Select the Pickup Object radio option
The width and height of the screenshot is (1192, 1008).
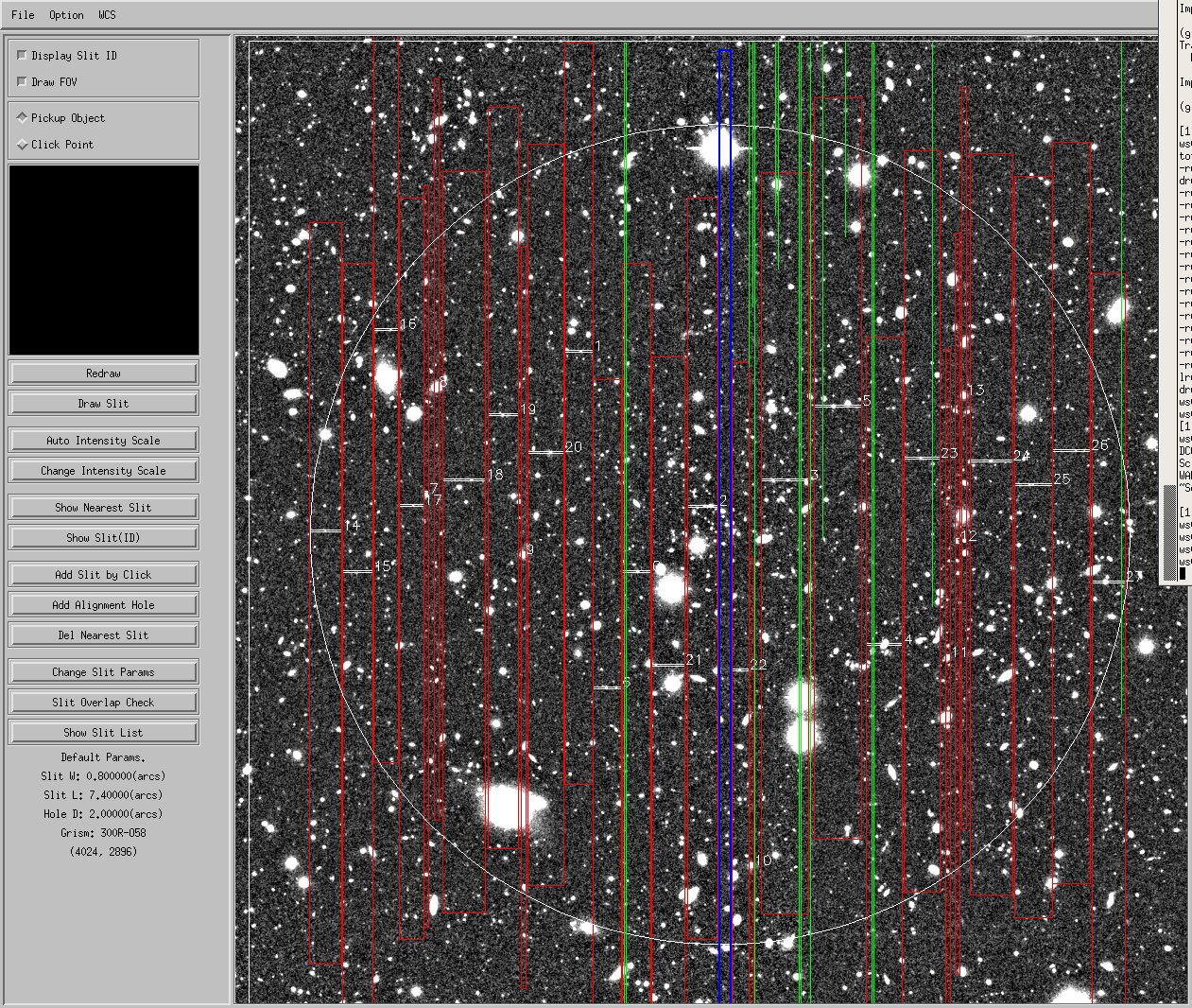pos(23,118)
